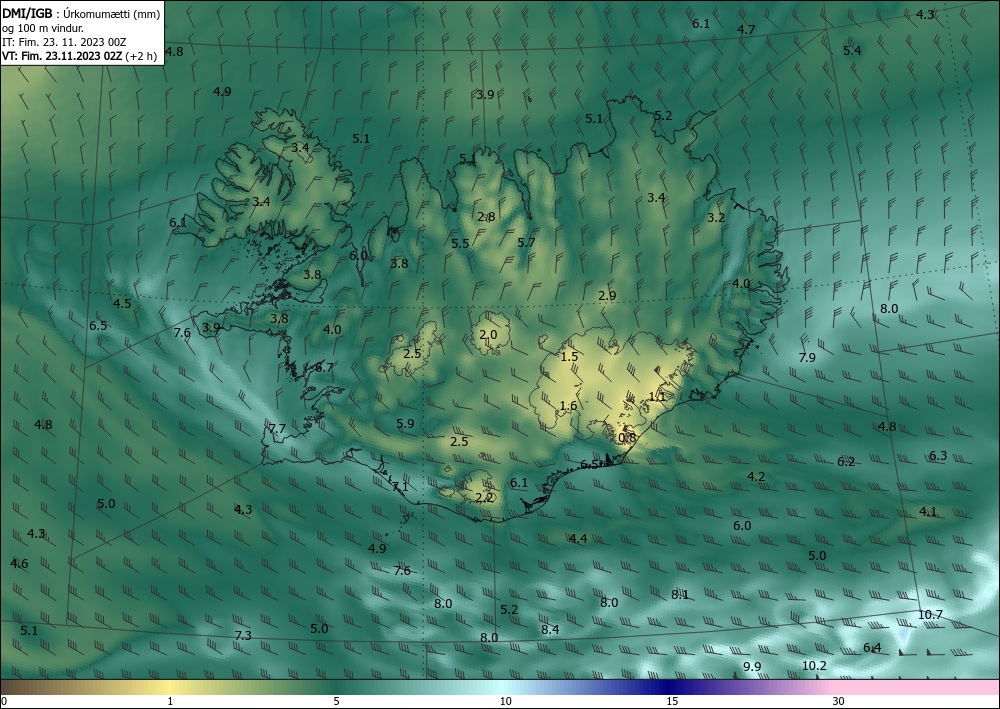Click the map value 4.4
Screen dimensions: 1000x709
point(578,539)
